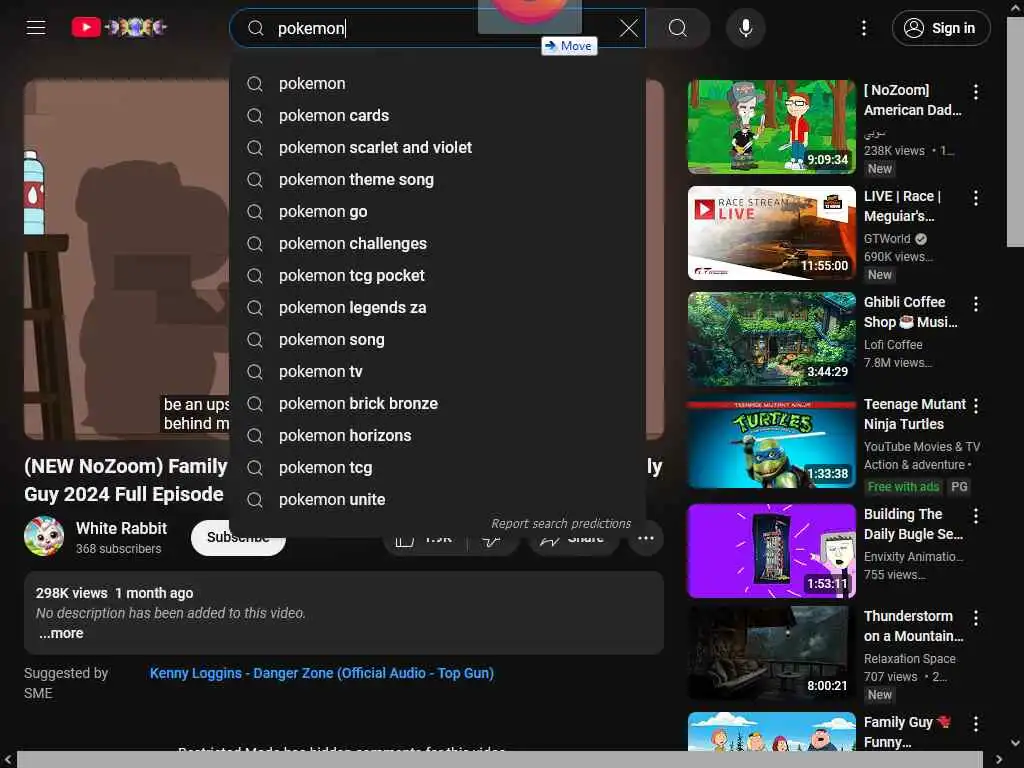This screenshot has height=768, width=1024.
Task: Open White Rabbit channel avatar
Action: point(44,536)
